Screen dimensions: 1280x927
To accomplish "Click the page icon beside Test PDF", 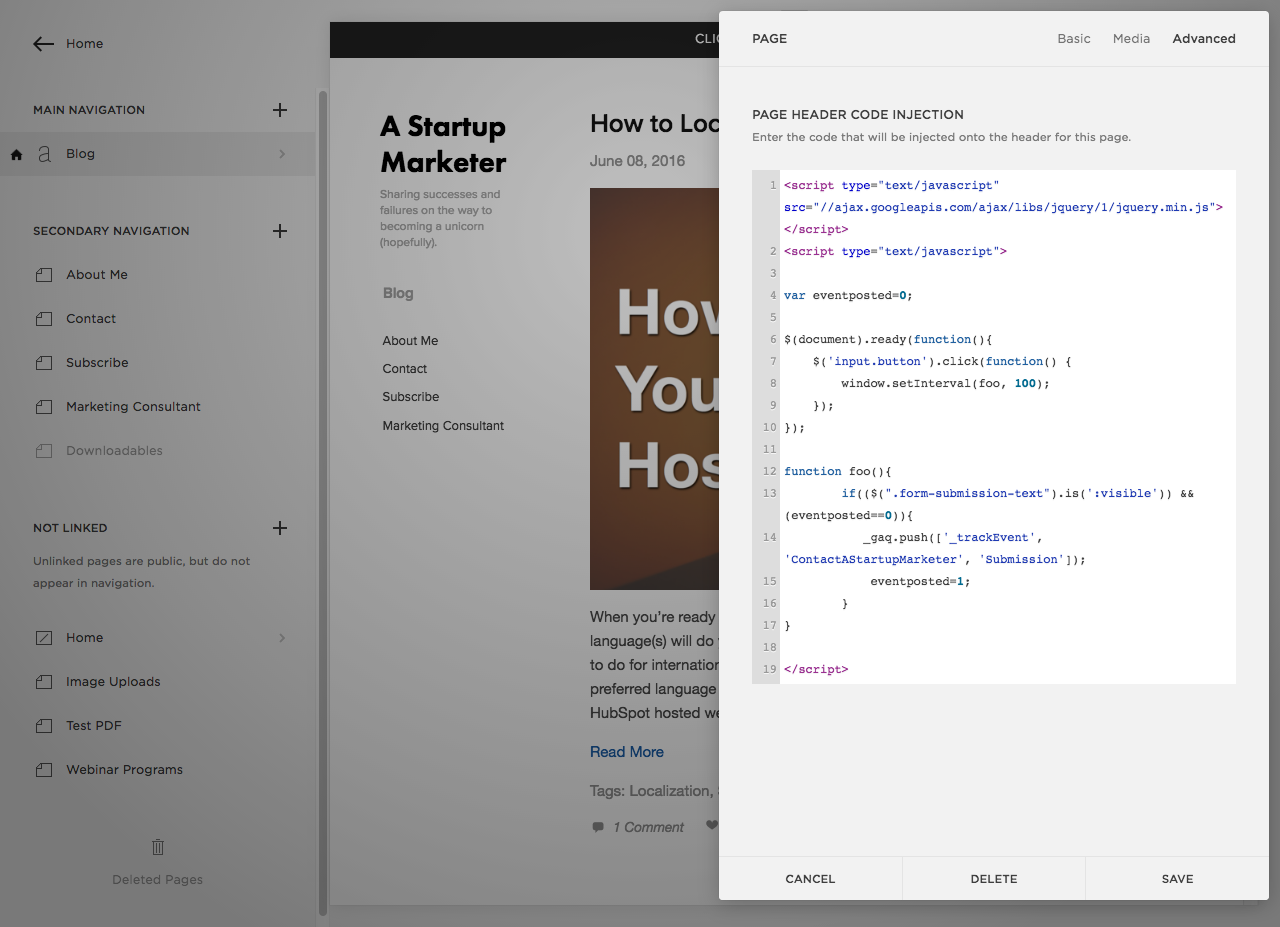I will (43, 726).
